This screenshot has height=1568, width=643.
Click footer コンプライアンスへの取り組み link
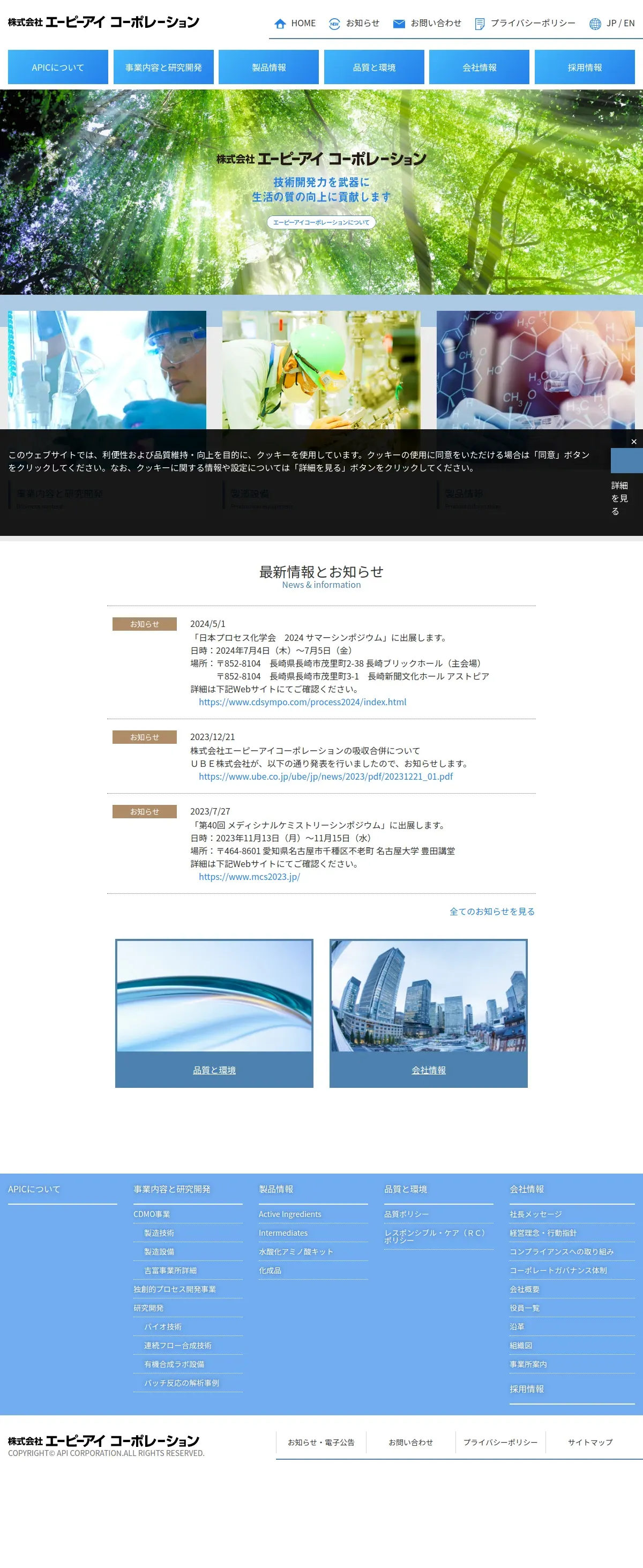[x=562, y=1251]
